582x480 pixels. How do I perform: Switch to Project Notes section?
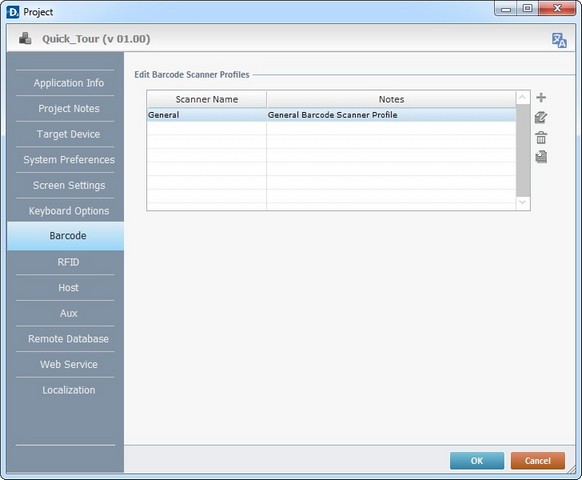point(69,108)
